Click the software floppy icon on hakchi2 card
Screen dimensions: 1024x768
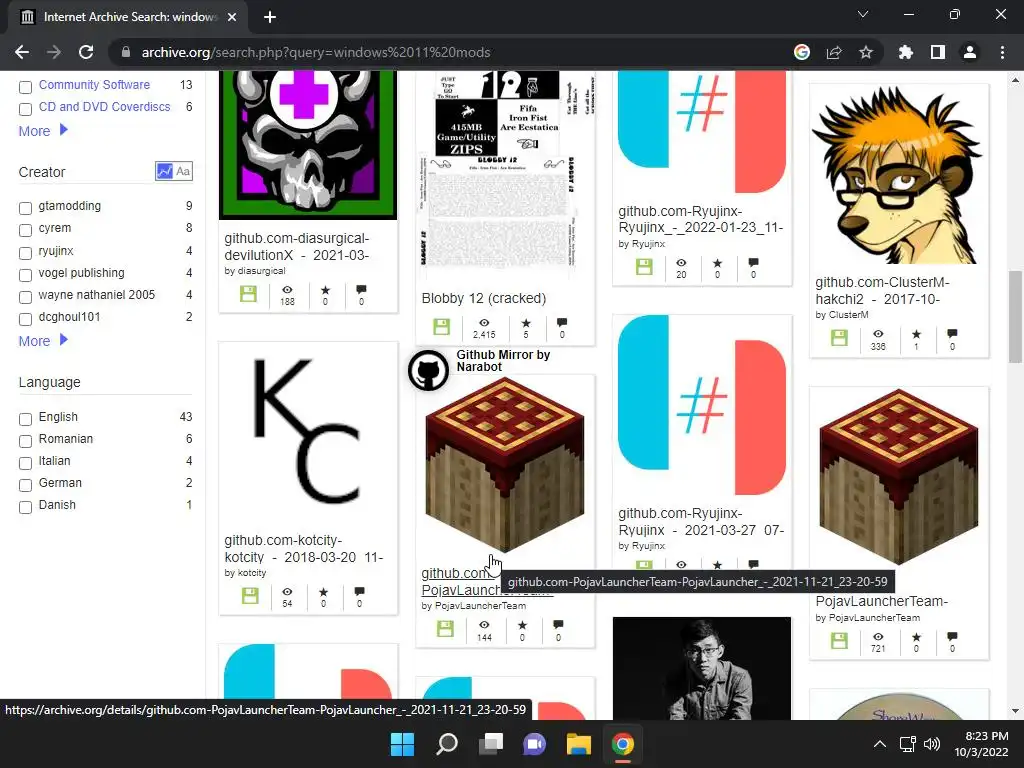(x=839, y=338)
